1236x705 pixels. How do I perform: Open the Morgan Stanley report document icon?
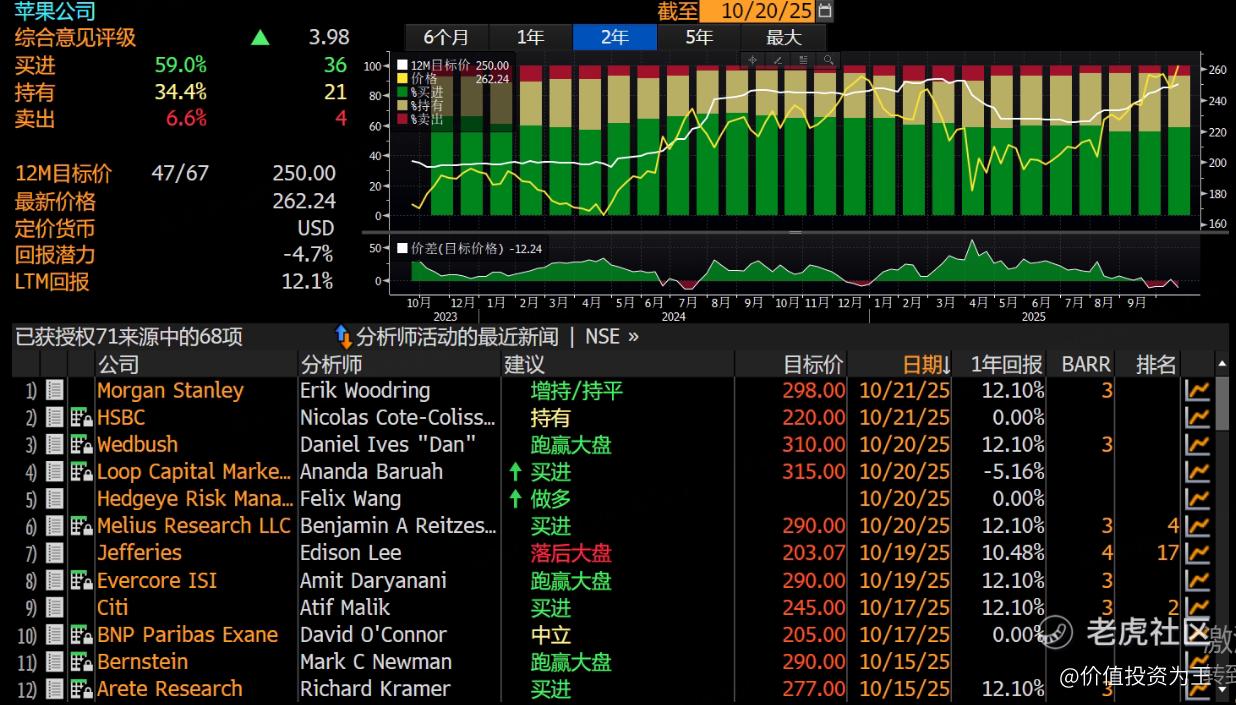[55, 390]
